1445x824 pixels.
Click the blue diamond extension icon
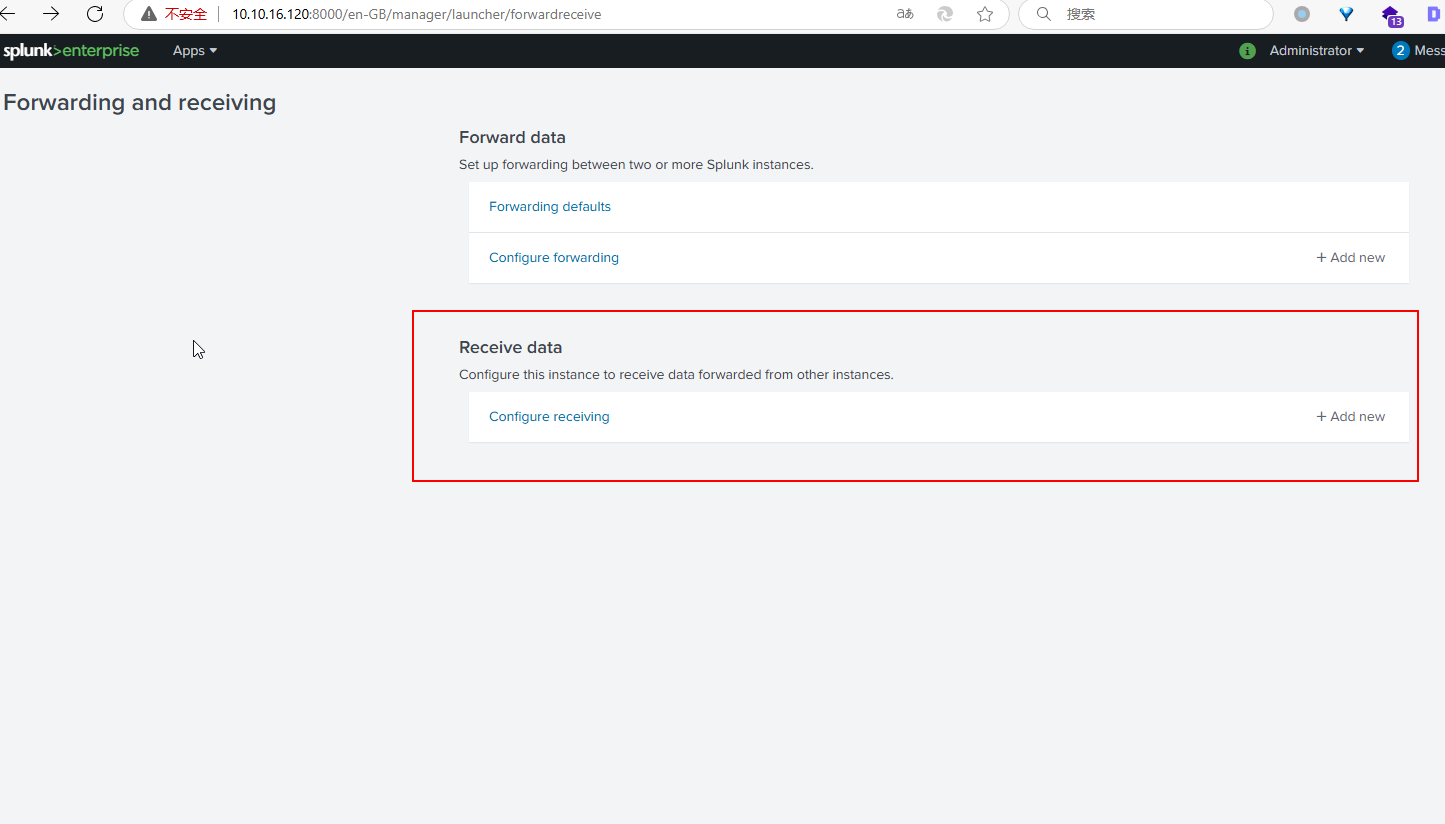tap(1346, 14)
